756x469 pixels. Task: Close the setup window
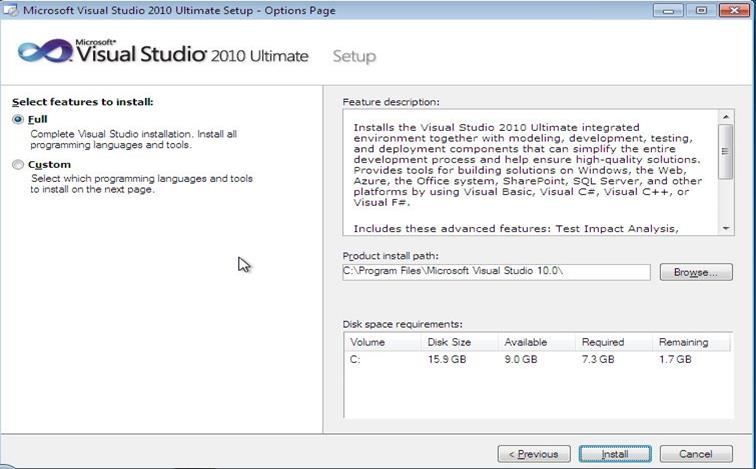click(734, 10)
